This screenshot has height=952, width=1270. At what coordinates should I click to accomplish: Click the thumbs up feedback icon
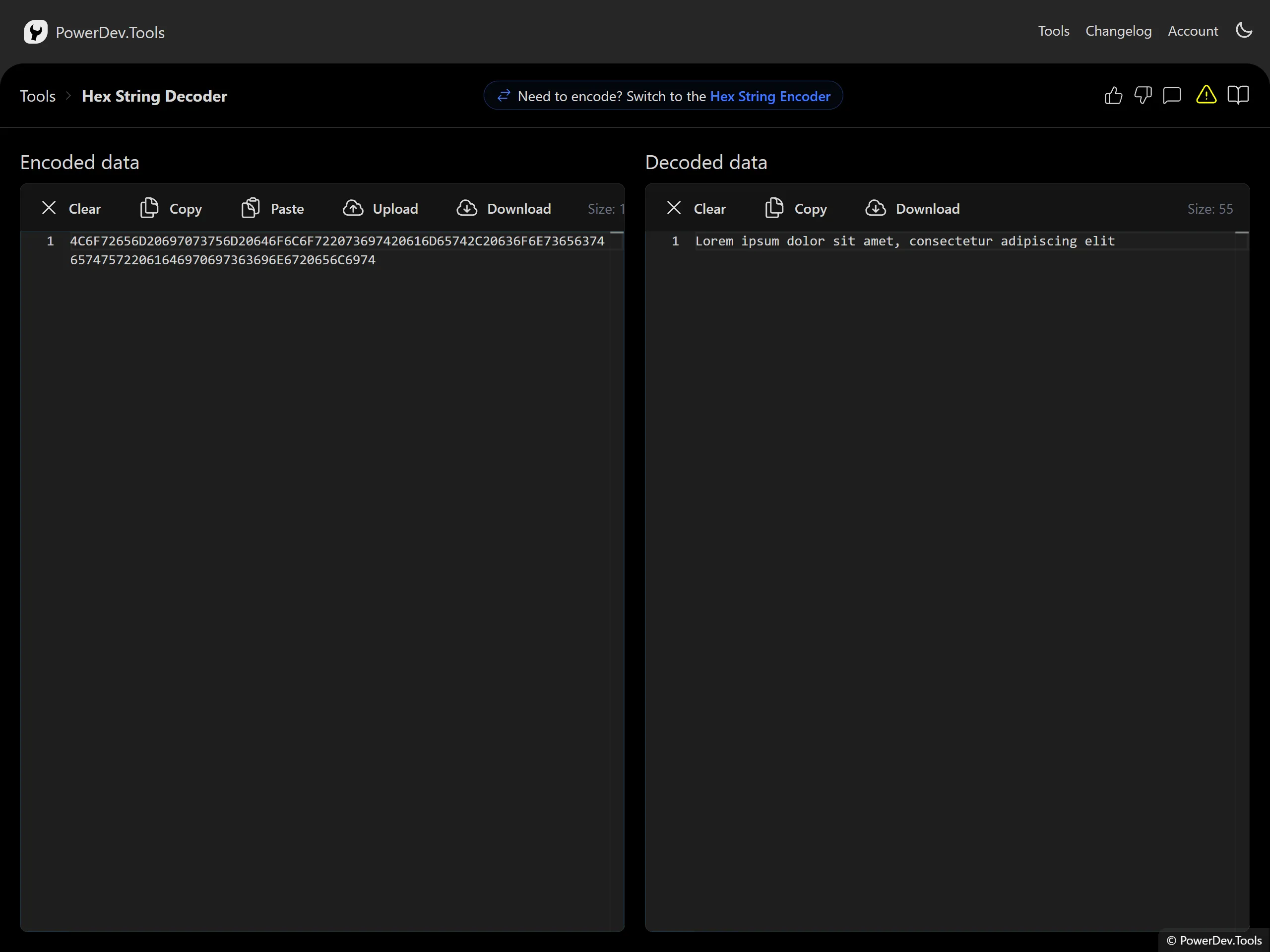tap(1113, 95)
